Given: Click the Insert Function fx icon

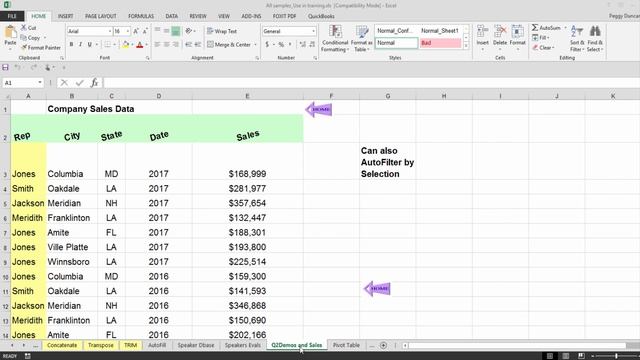Looking at the screenshot, I should (94, 83).
